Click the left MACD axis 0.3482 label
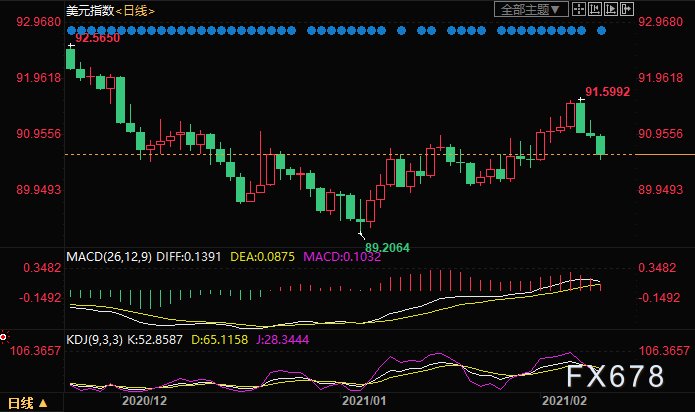The image size is (695, 412). (x=42, y=268)
